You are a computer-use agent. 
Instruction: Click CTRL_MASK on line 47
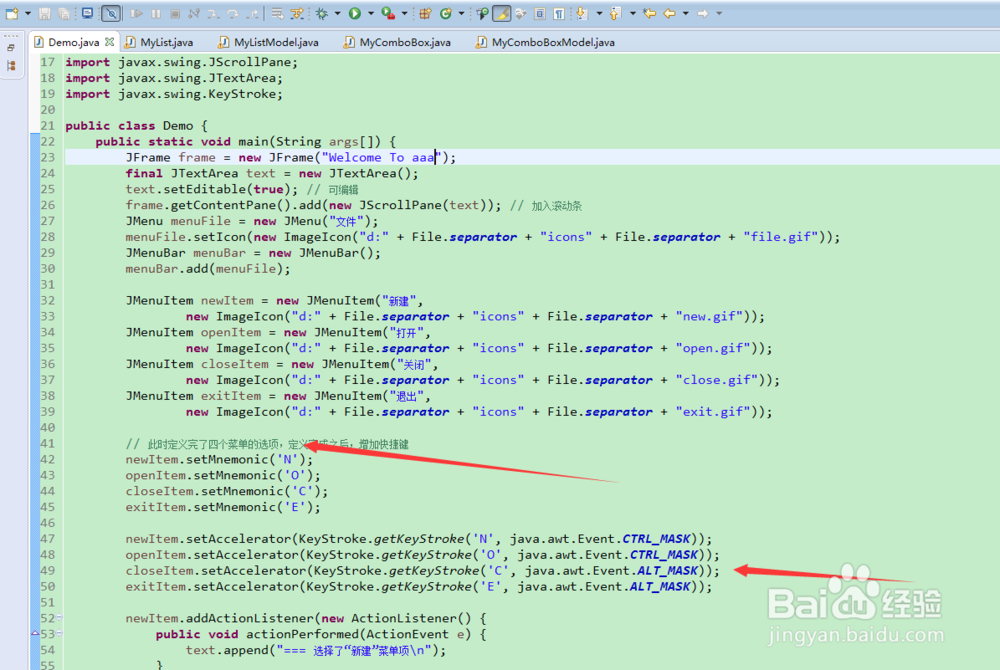tap(656, 539)
